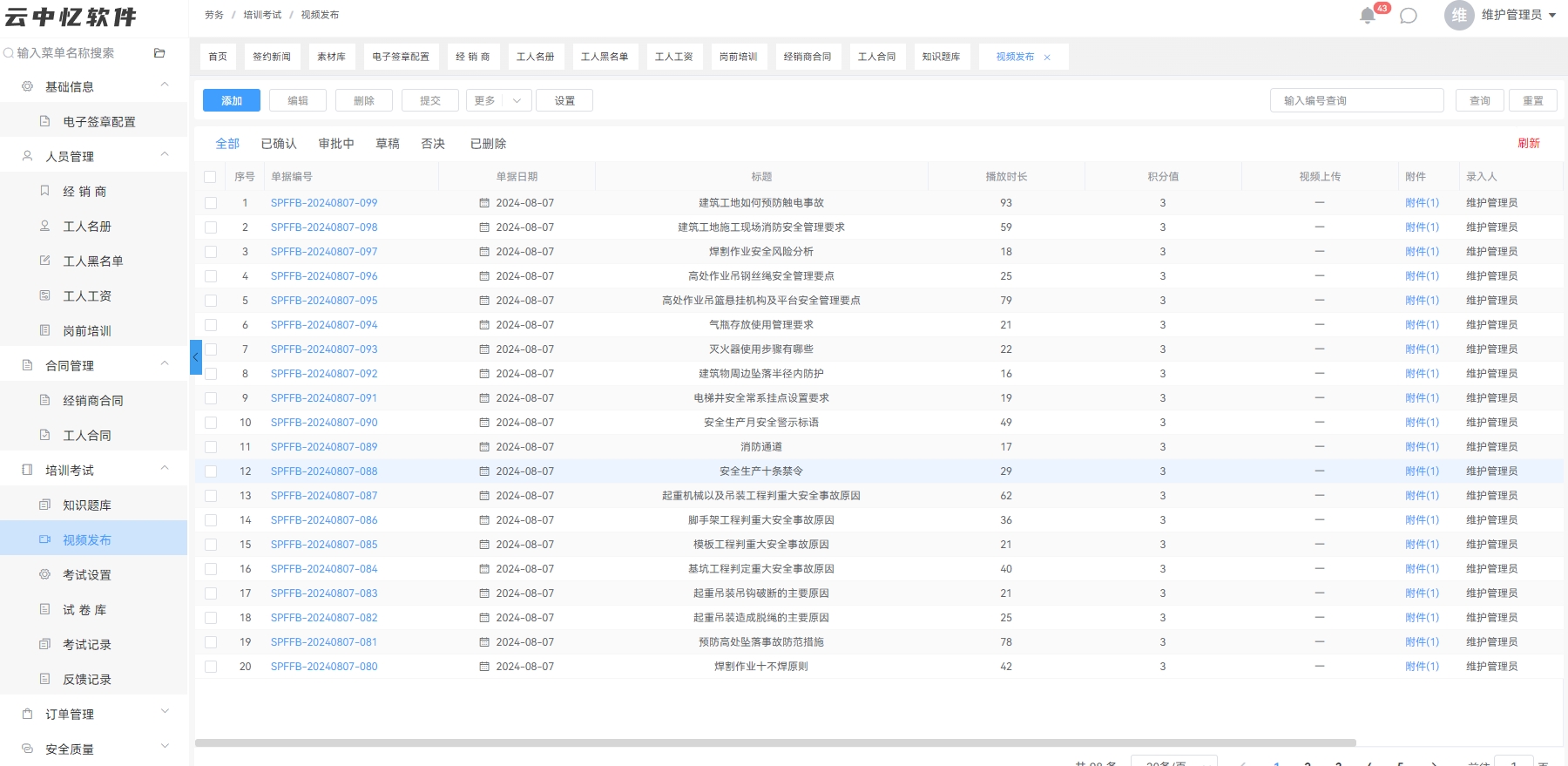Collapse the 合同管理 menu chevron

tap(165, 363)
